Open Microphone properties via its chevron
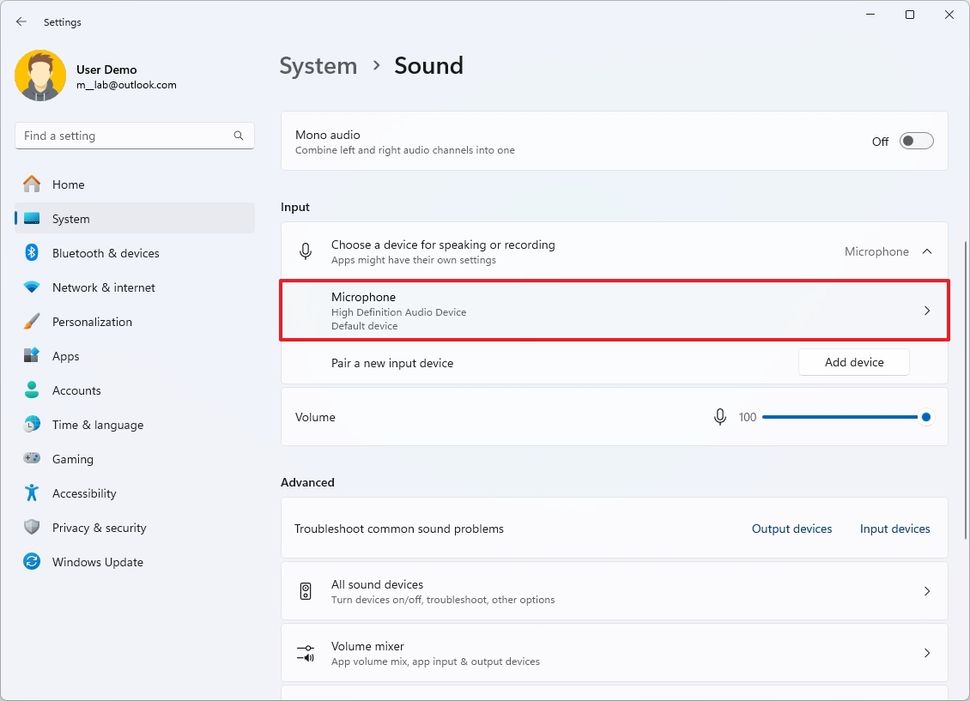Screen dimensions: 970x701 (x=926, y=310)
